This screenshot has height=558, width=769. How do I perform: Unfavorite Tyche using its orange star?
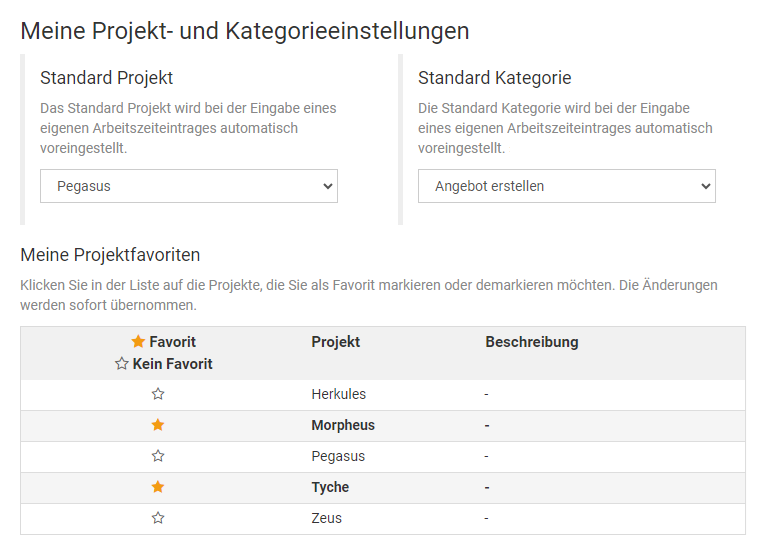pyautogui.click(x=158, y=488)
